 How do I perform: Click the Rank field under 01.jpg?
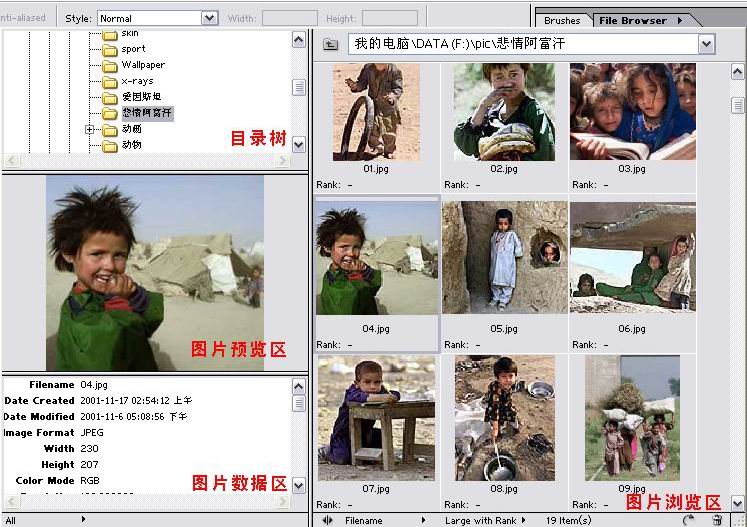334,185
